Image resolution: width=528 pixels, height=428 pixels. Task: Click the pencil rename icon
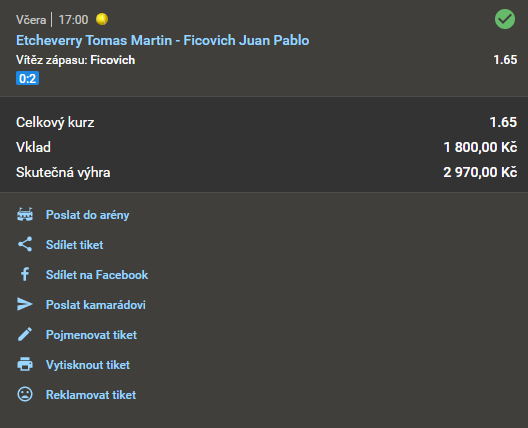(25, 334)
